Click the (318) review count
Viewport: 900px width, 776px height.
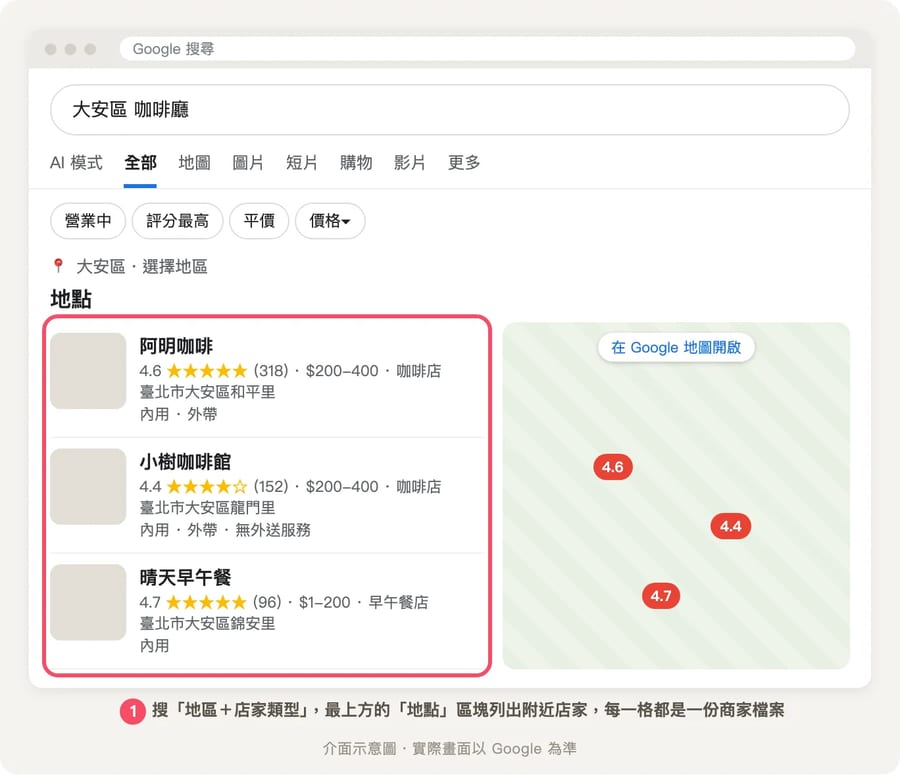pos(271,371)
